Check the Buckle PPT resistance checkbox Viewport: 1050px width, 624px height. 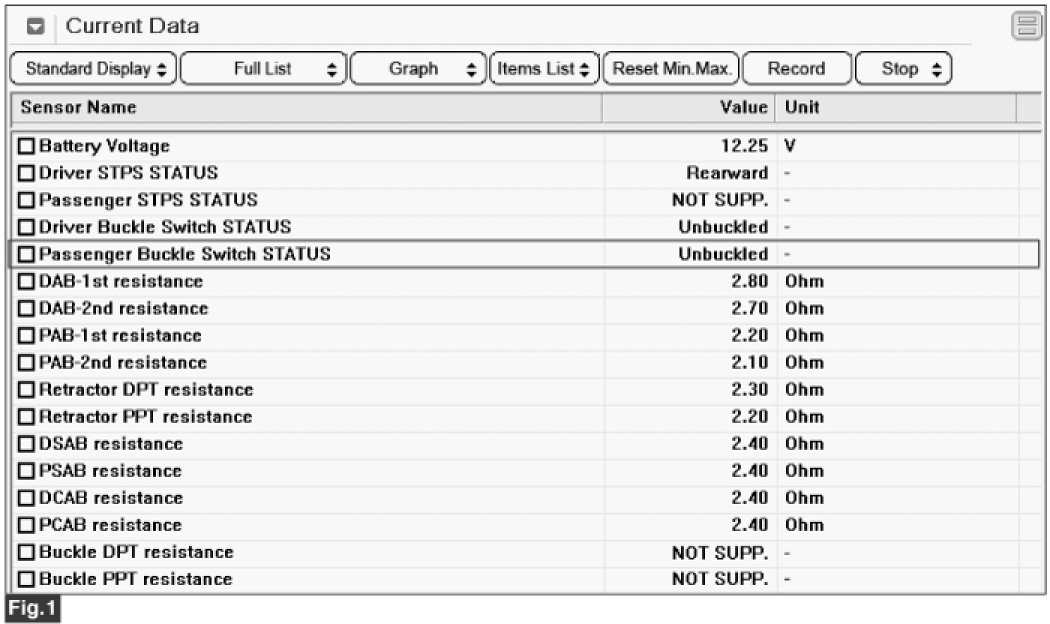coord(26,579)
